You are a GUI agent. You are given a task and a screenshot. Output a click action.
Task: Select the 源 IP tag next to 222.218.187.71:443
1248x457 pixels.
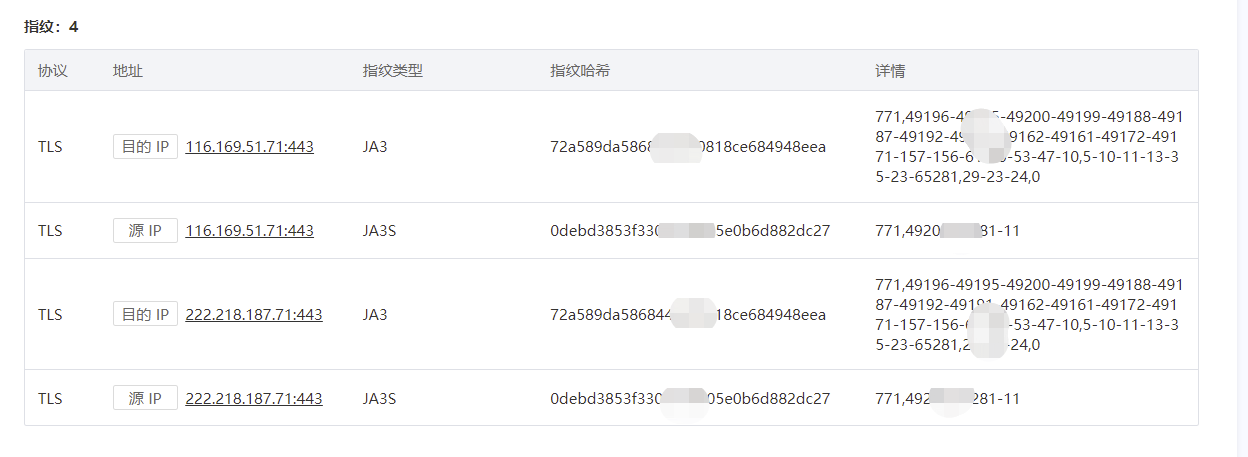(x=145, y=399)
